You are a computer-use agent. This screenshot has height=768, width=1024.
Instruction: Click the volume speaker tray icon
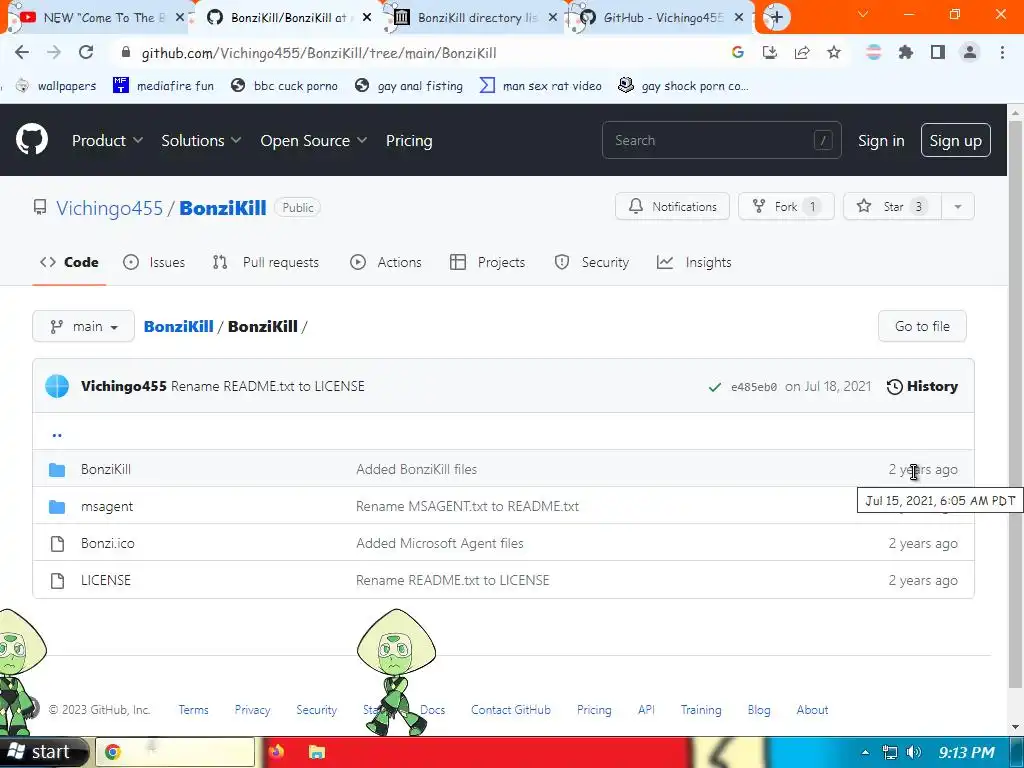(914, 752)
